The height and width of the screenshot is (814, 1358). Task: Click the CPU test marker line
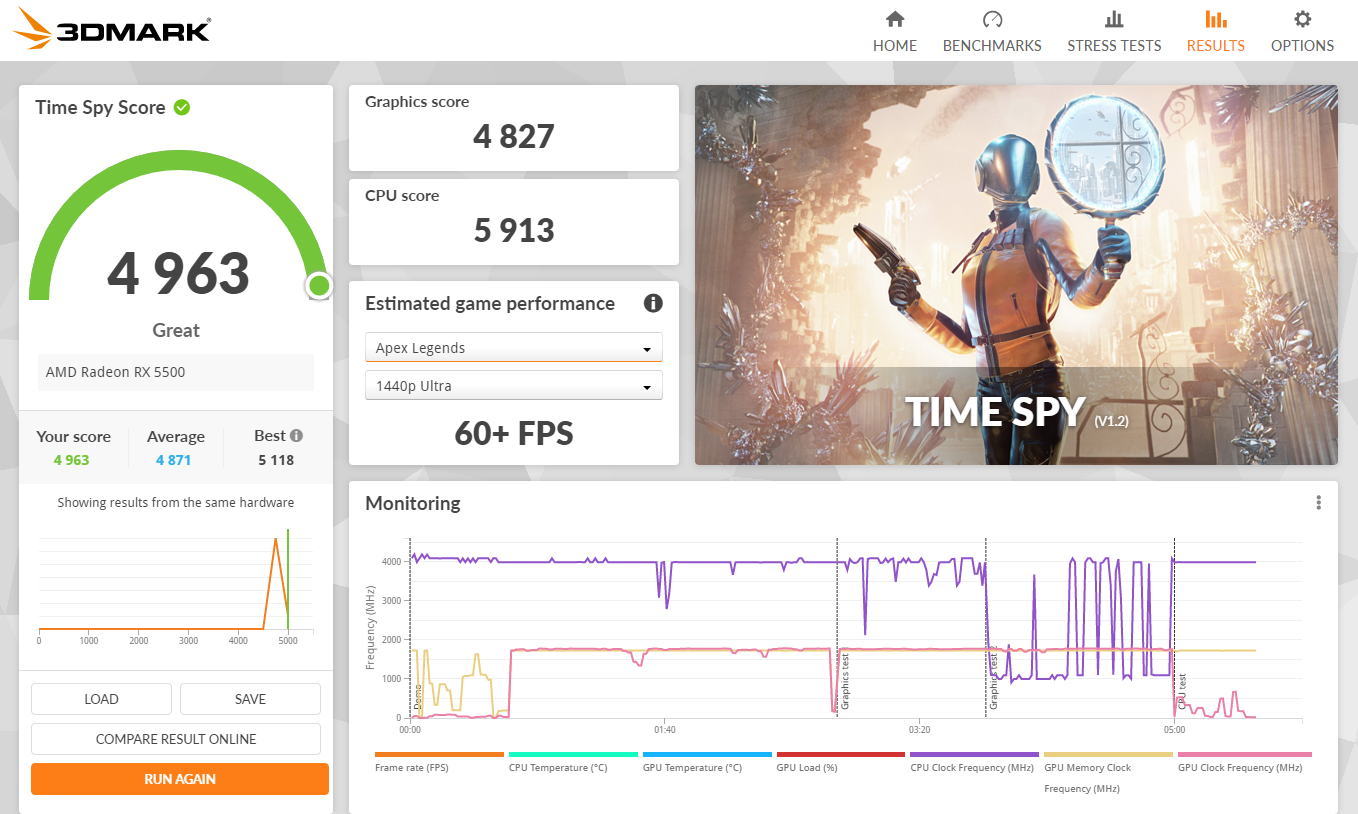pos(1175,628)
